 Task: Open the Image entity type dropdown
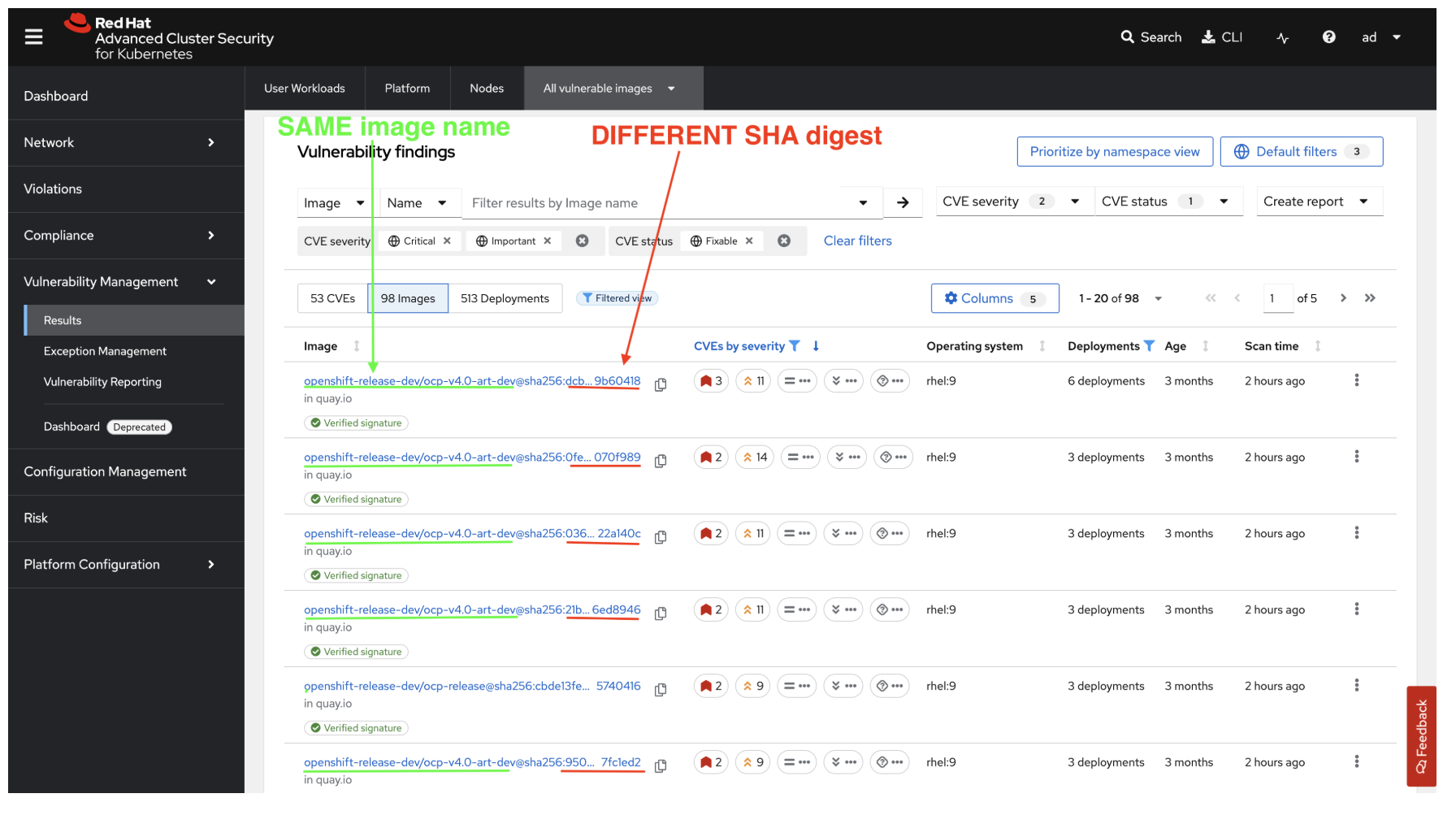pos(334,203)
